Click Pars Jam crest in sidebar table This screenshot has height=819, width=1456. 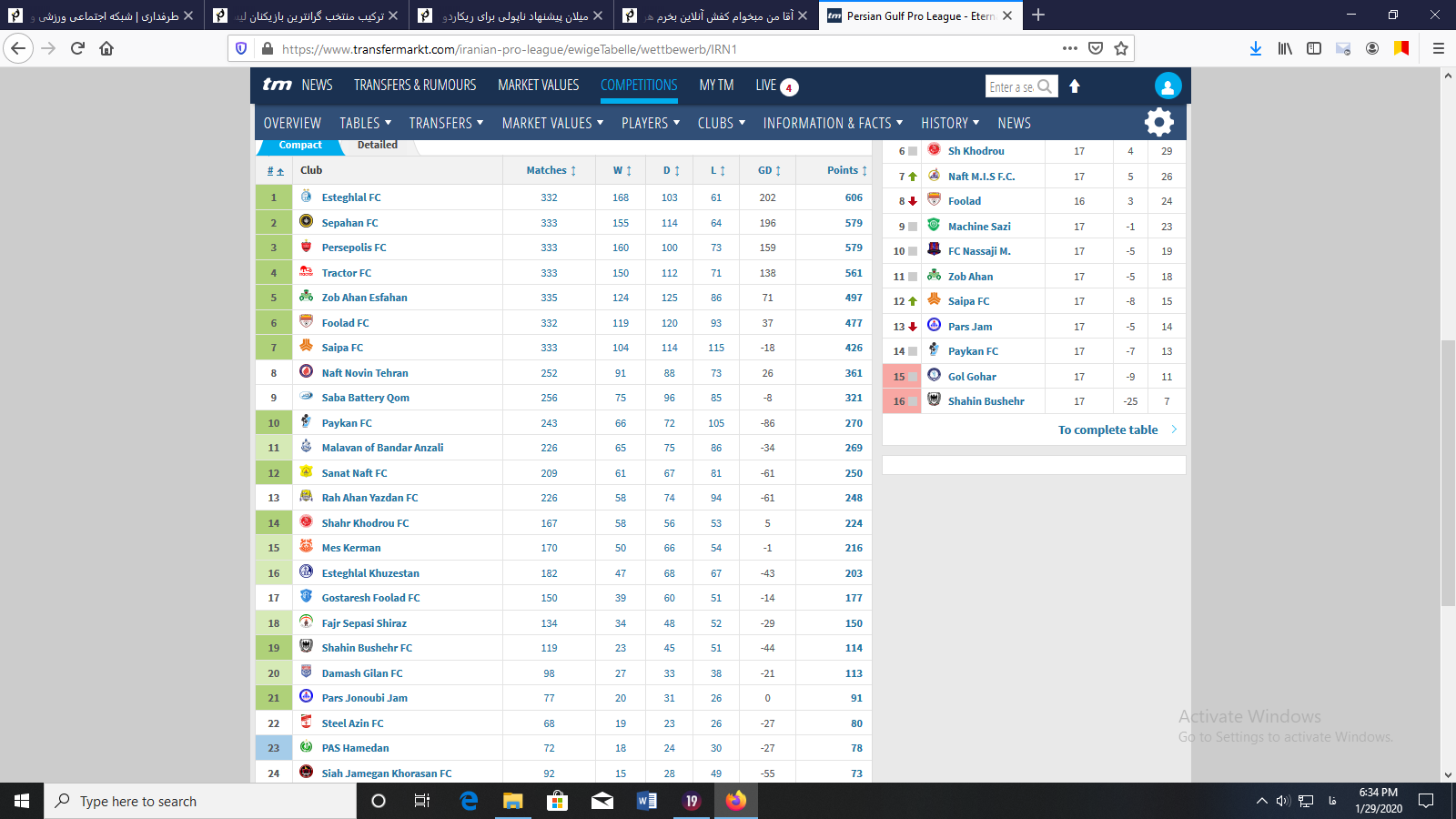click(x=934, y=325)
